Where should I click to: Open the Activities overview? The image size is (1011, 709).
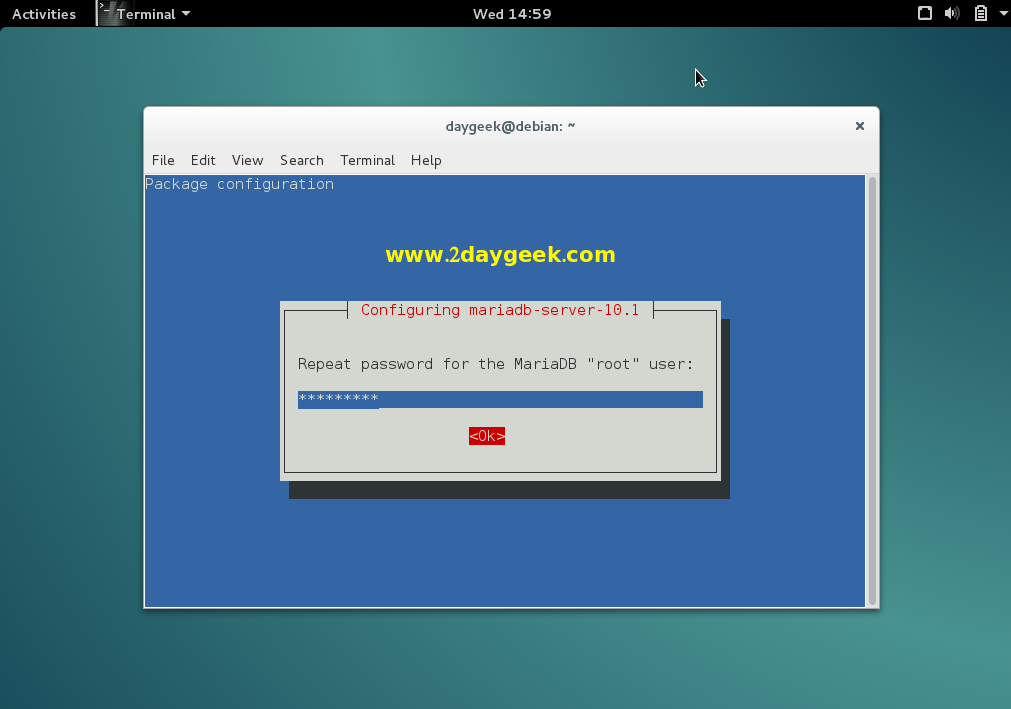tap(44, 14)
